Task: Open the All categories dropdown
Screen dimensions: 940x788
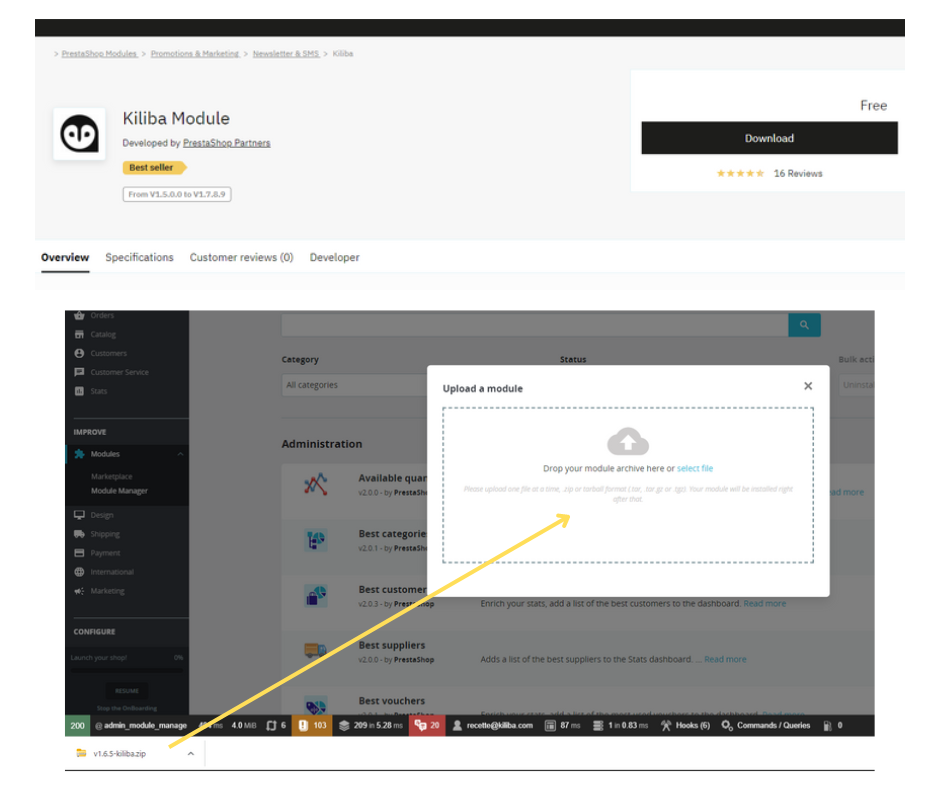Action: 355,385
